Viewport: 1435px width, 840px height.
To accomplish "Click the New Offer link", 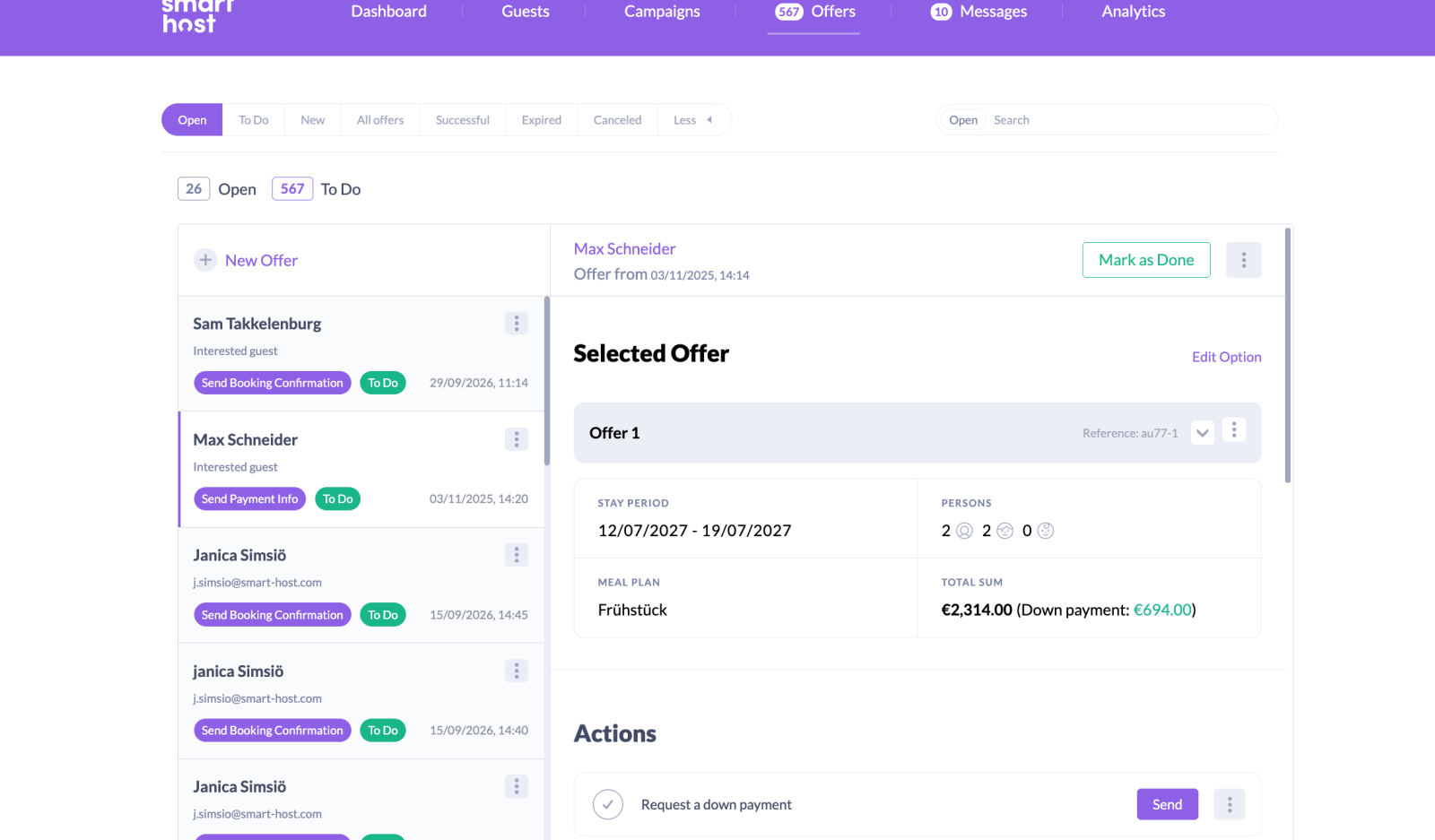I will click(261, 260).
